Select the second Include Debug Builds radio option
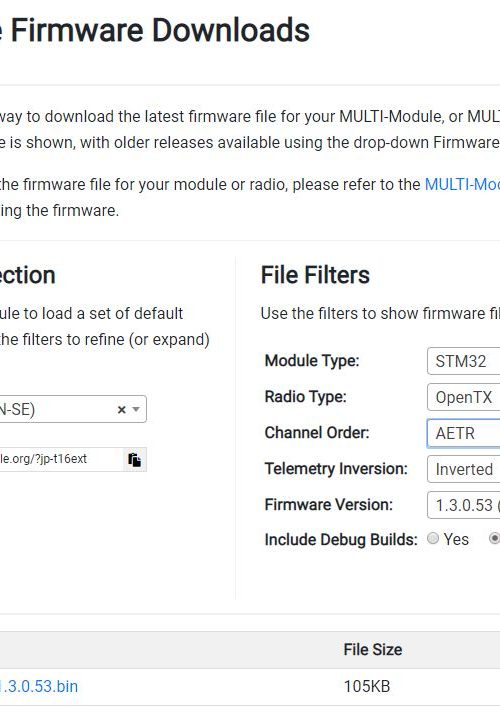The image size is (500, 725). coord(495,538)
